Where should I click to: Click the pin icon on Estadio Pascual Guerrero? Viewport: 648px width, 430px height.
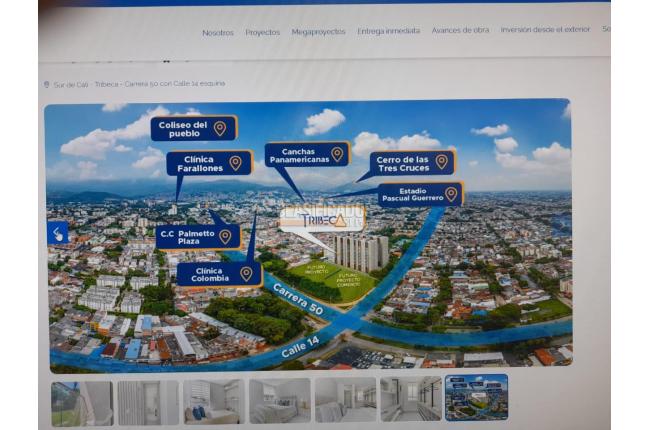(451, 194)
